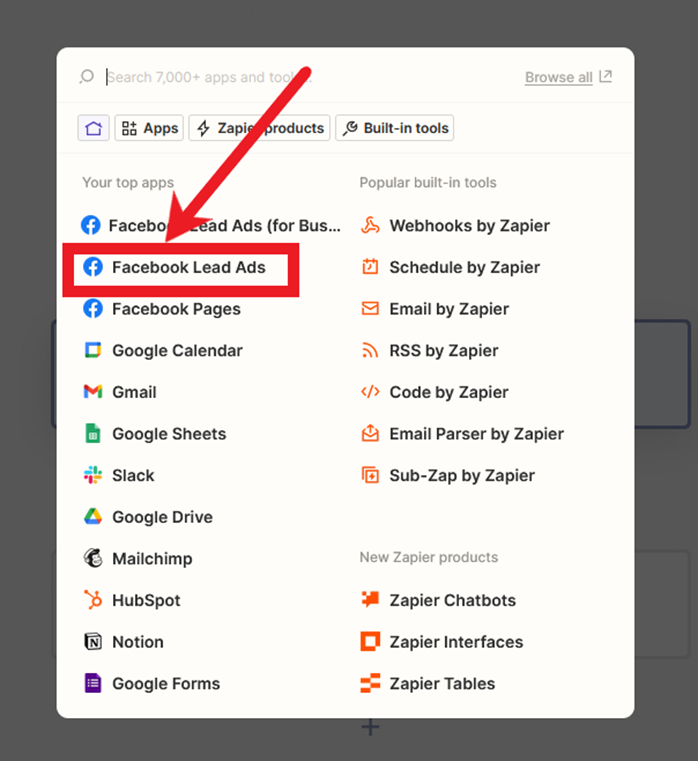The height and width of the screenshot is (761, 698).
Task: Click the Gmail envelope icon
Action: tap(93, 391)
